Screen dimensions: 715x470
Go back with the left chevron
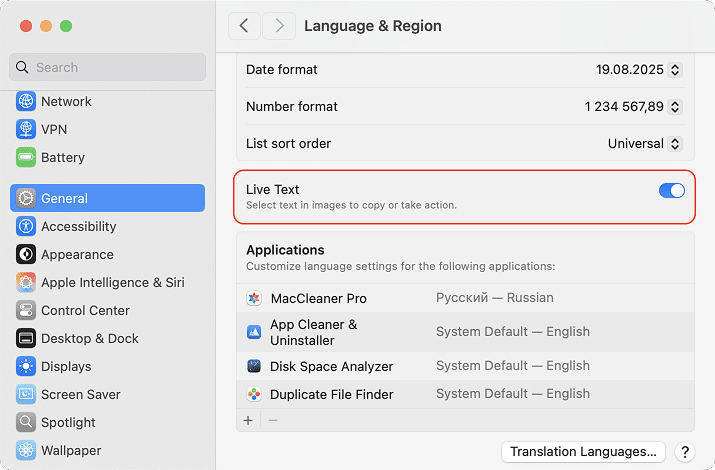[x=244, y=26]
